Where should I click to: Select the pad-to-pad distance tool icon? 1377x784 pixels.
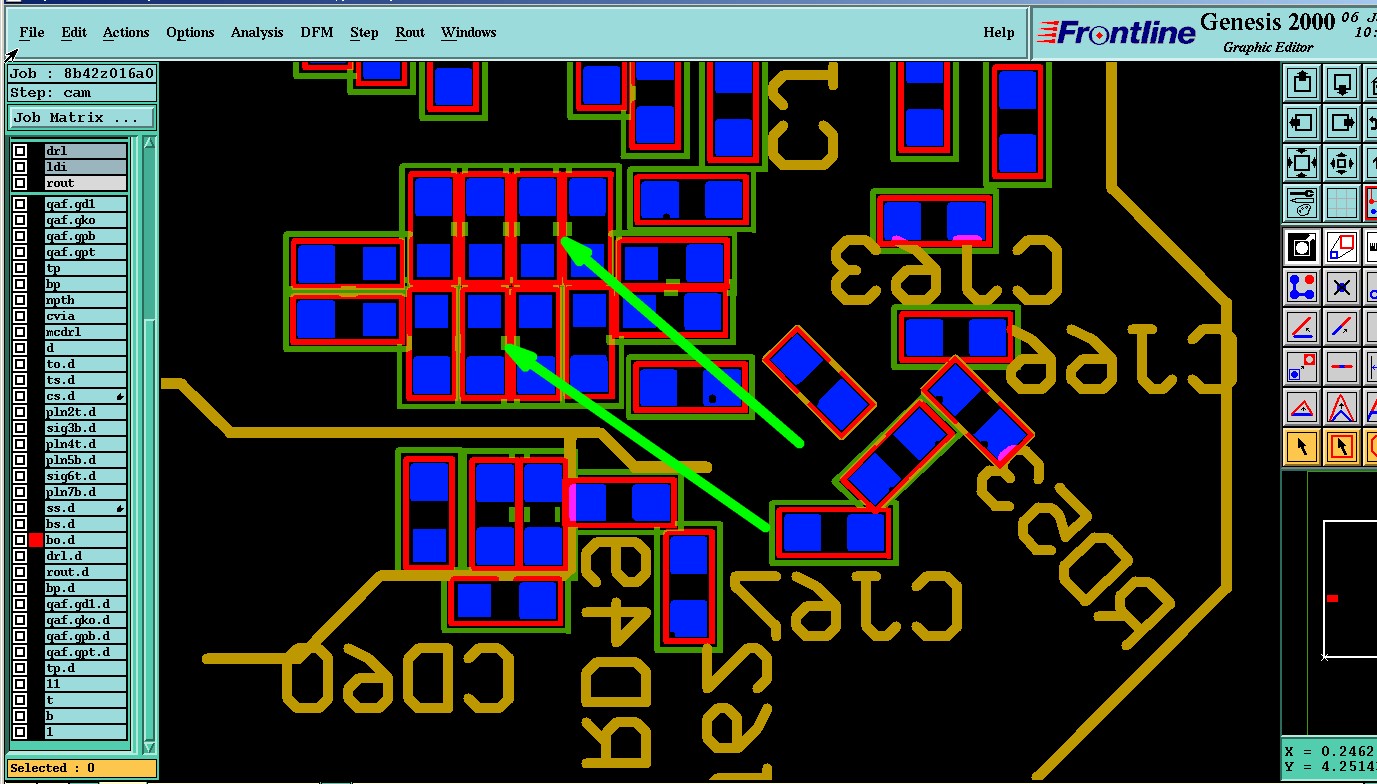[x=1302, y=367]
